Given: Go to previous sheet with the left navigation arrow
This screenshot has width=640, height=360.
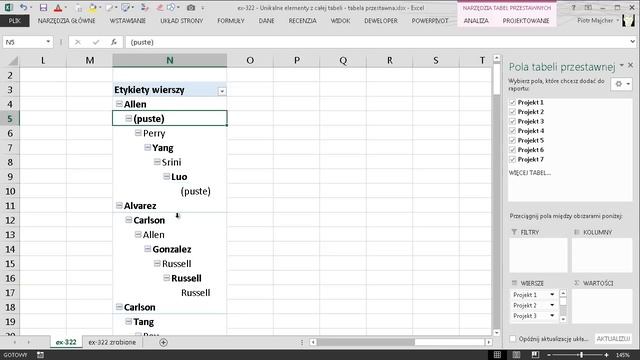Looking at the screenshot, I should tap(15, 342).
